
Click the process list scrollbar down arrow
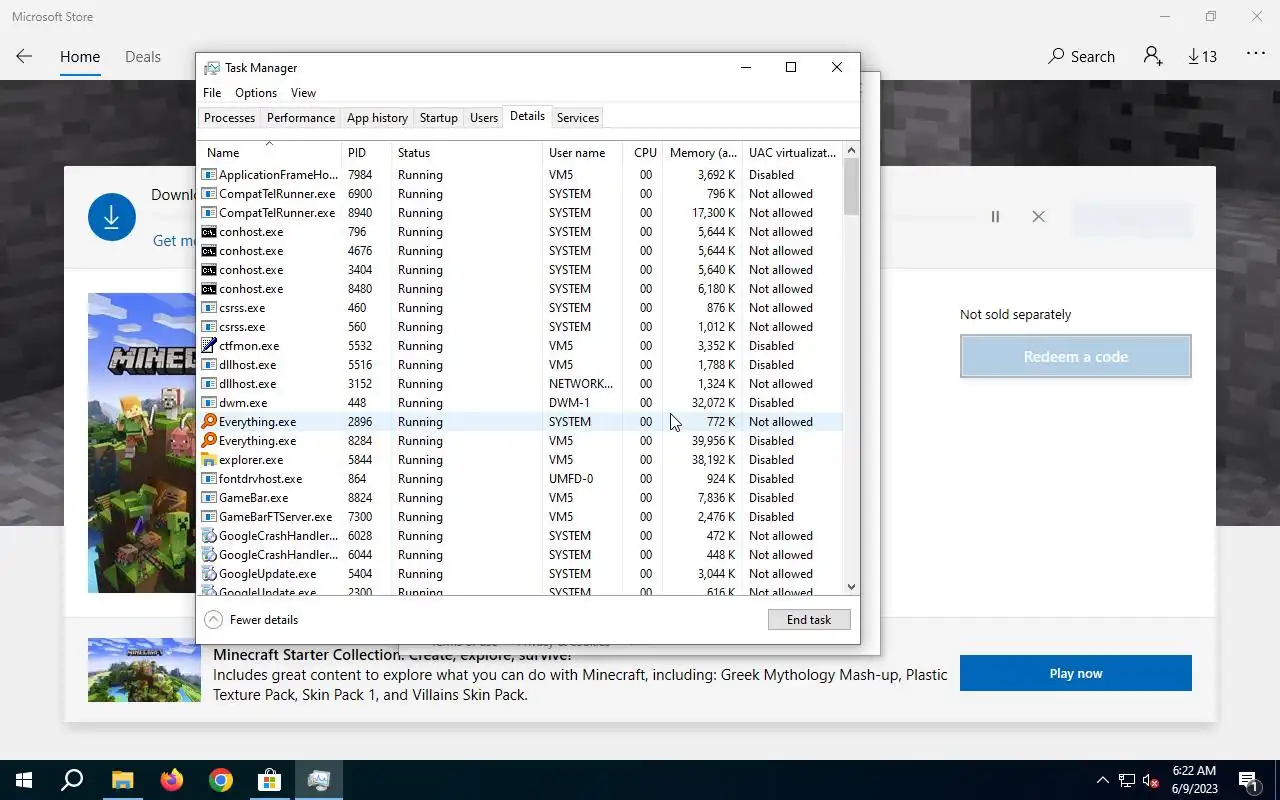851,587
